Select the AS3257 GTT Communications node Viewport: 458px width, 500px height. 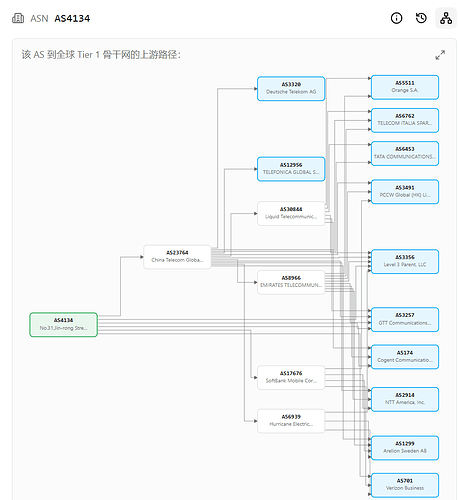click(x=405, y=319)
